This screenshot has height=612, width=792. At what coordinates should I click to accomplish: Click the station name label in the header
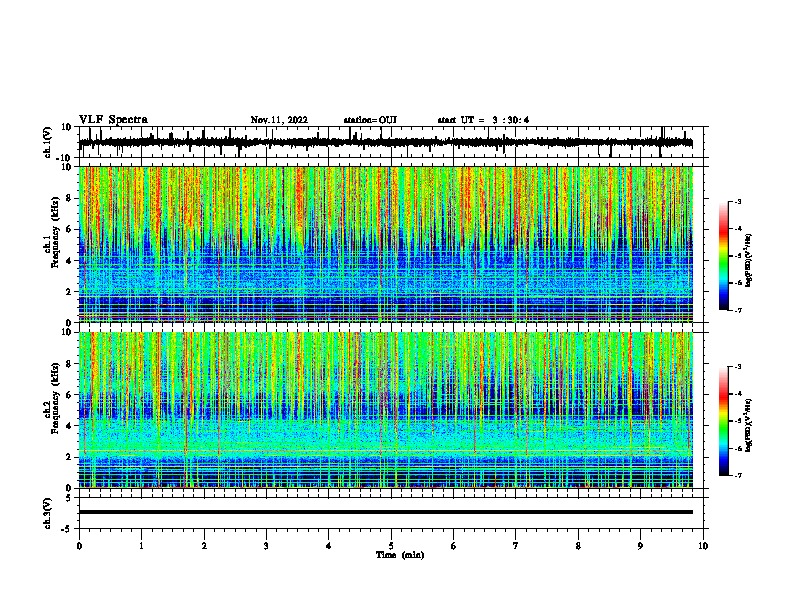click(x=370, y=120)
